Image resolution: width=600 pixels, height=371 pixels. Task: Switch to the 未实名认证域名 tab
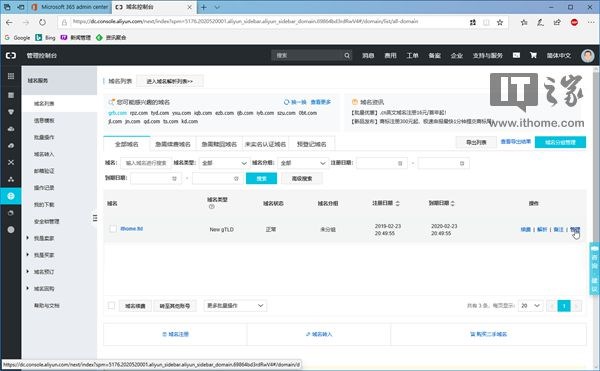pos(266,144)
